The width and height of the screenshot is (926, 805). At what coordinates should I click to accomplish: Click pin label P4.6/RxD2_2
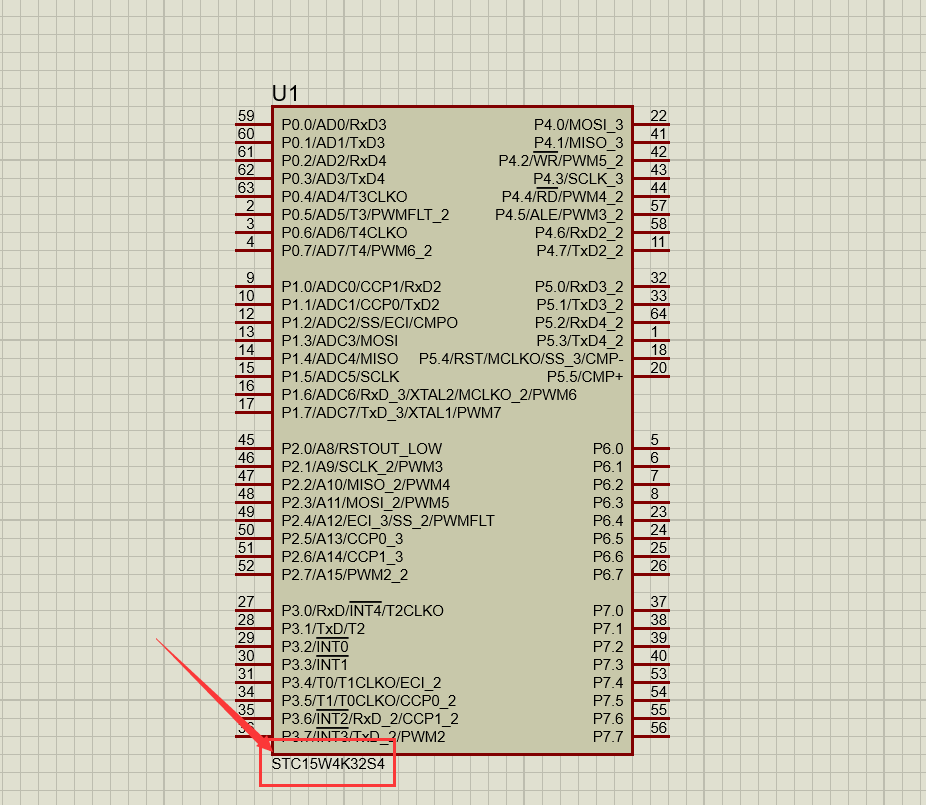pos(579,233)
